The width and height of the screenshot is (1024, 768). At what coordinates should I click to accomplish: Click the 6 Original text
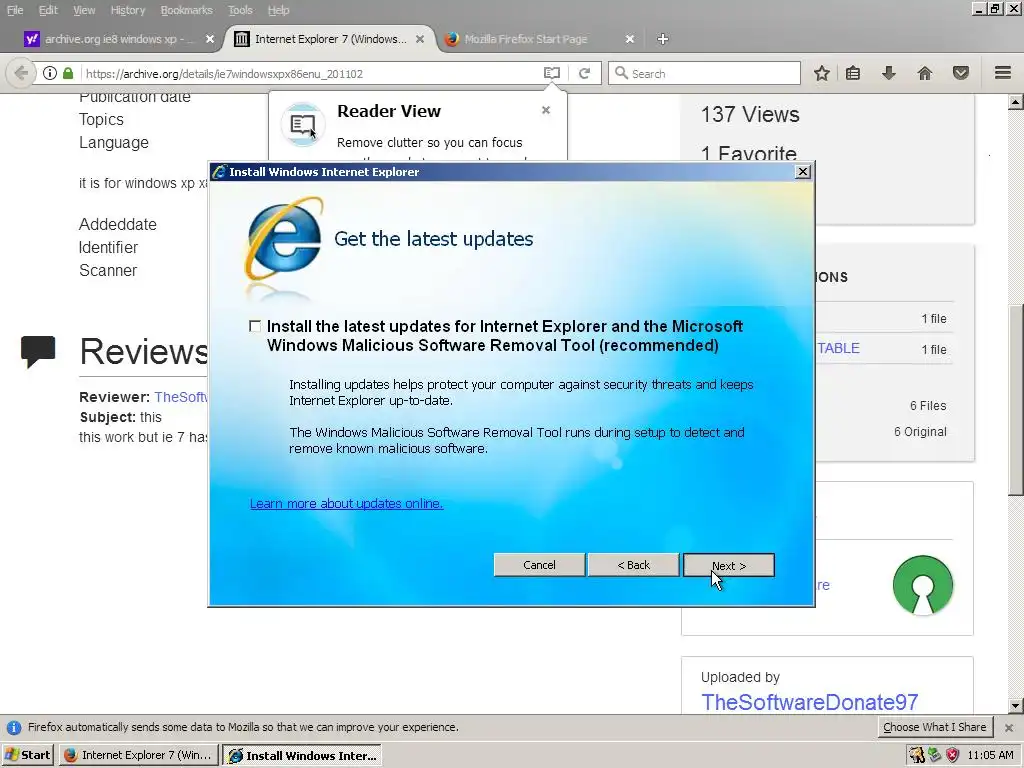tap(920, 432)
